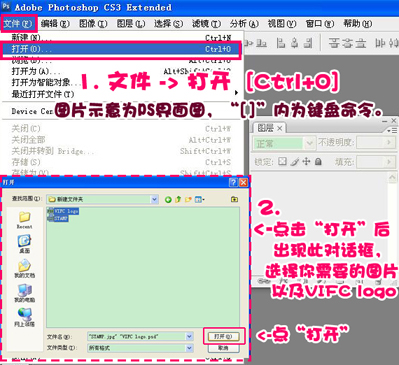Open My Computer (我的电脑) shortcut
Image resolution: width=399 pixels, height=365 pixels.
(24, 290)
